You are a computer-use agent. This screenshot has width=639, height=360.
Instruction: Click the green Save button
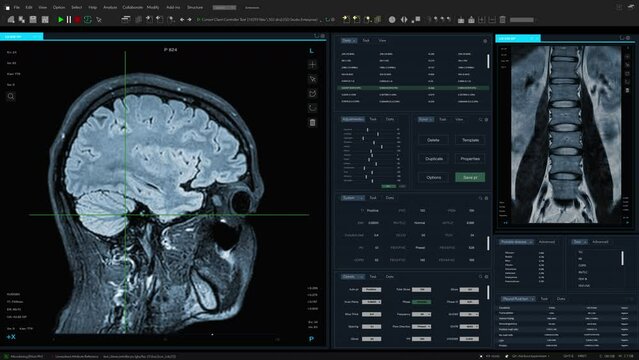coord(470,177)
